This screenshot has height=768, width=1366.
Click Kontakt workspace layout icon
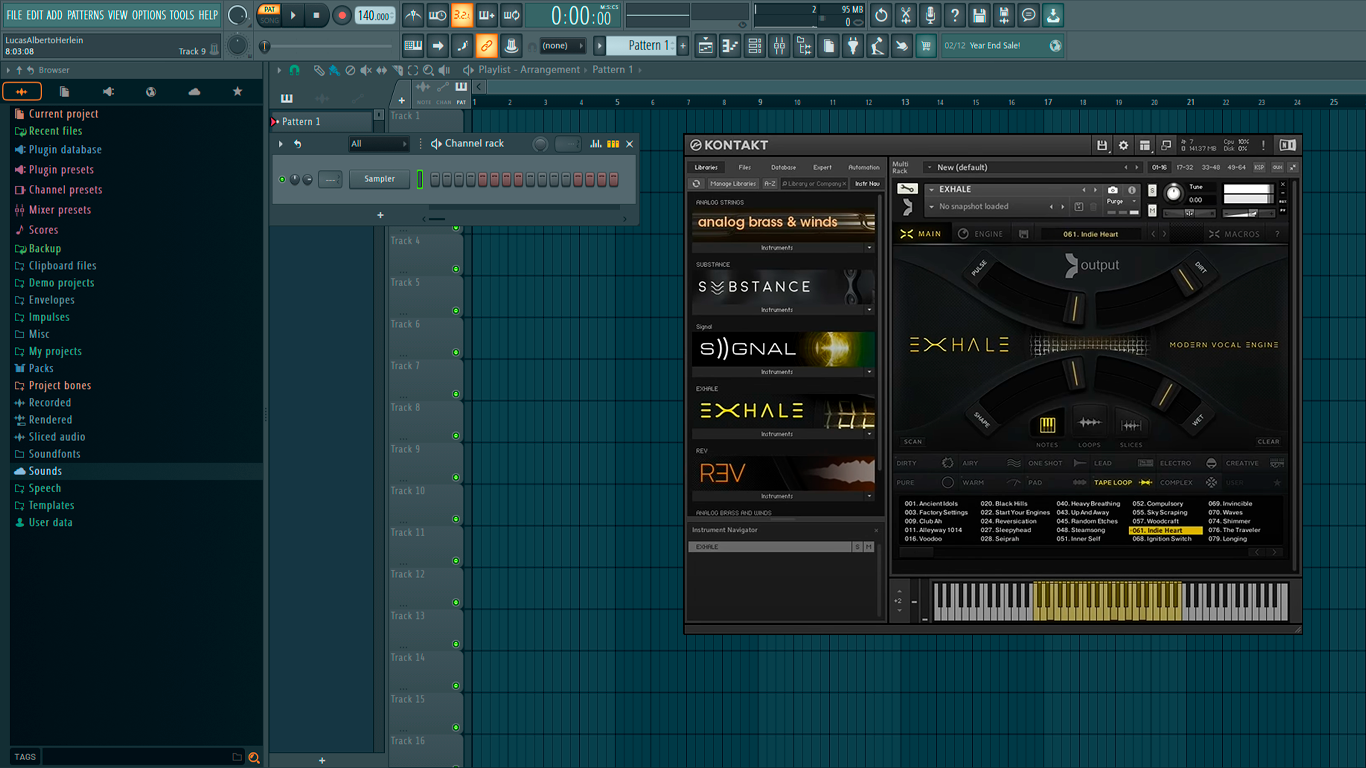[1145, 146]
